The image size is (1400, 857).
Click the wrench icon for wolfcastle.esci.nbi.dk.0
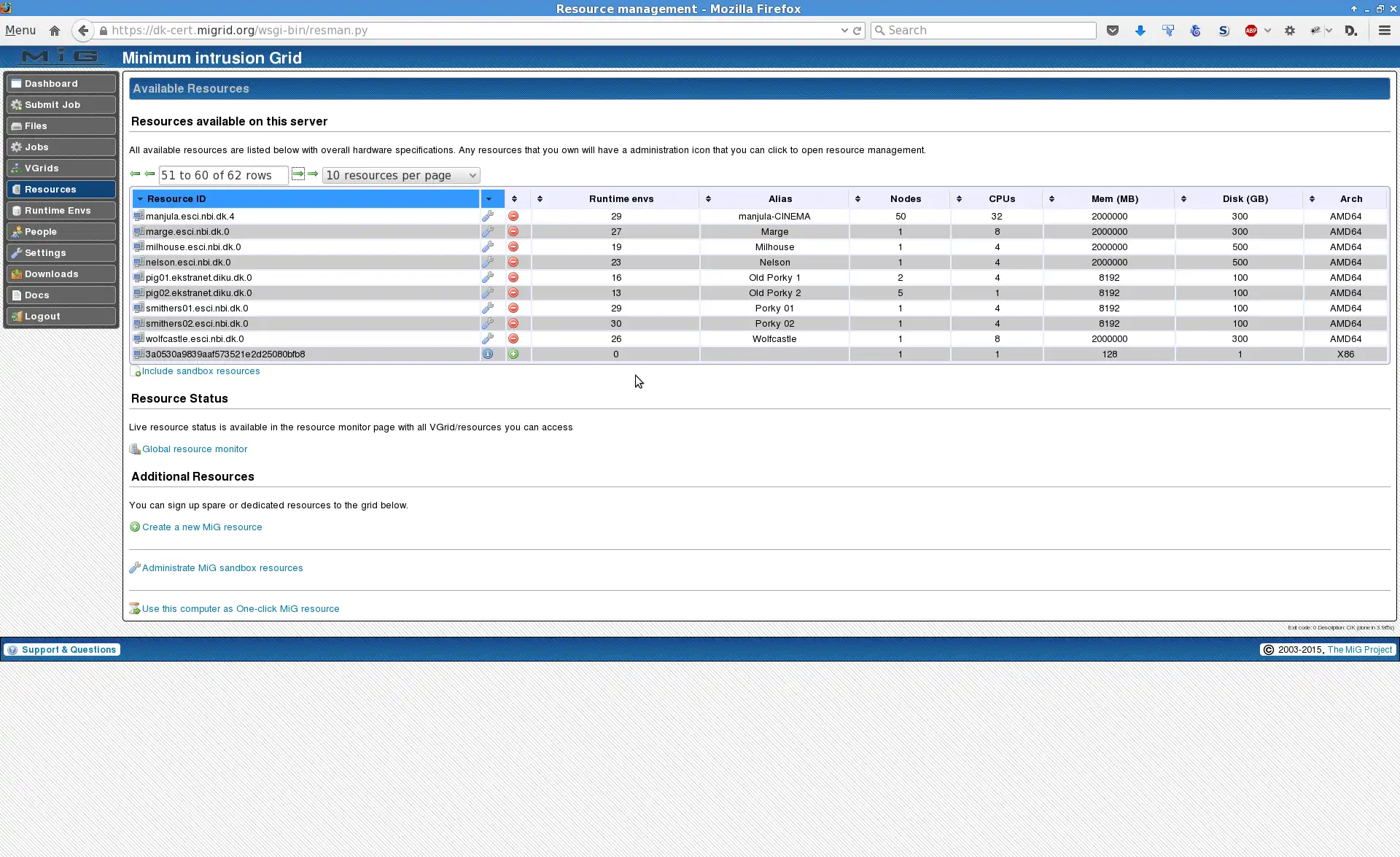coord(488,339)
